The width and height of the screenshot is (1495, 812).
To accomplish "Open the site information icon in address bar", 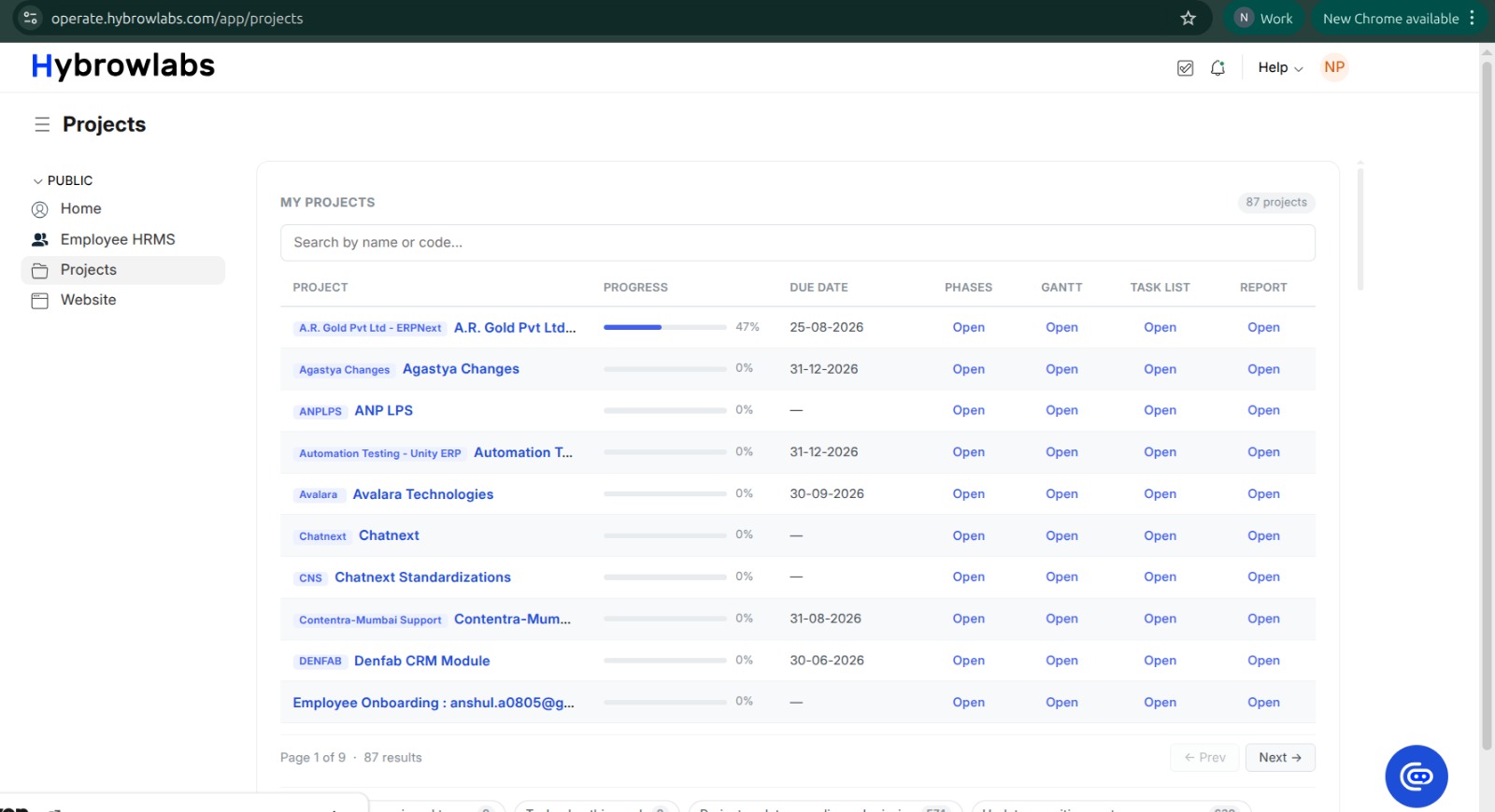I will [30, 18].
